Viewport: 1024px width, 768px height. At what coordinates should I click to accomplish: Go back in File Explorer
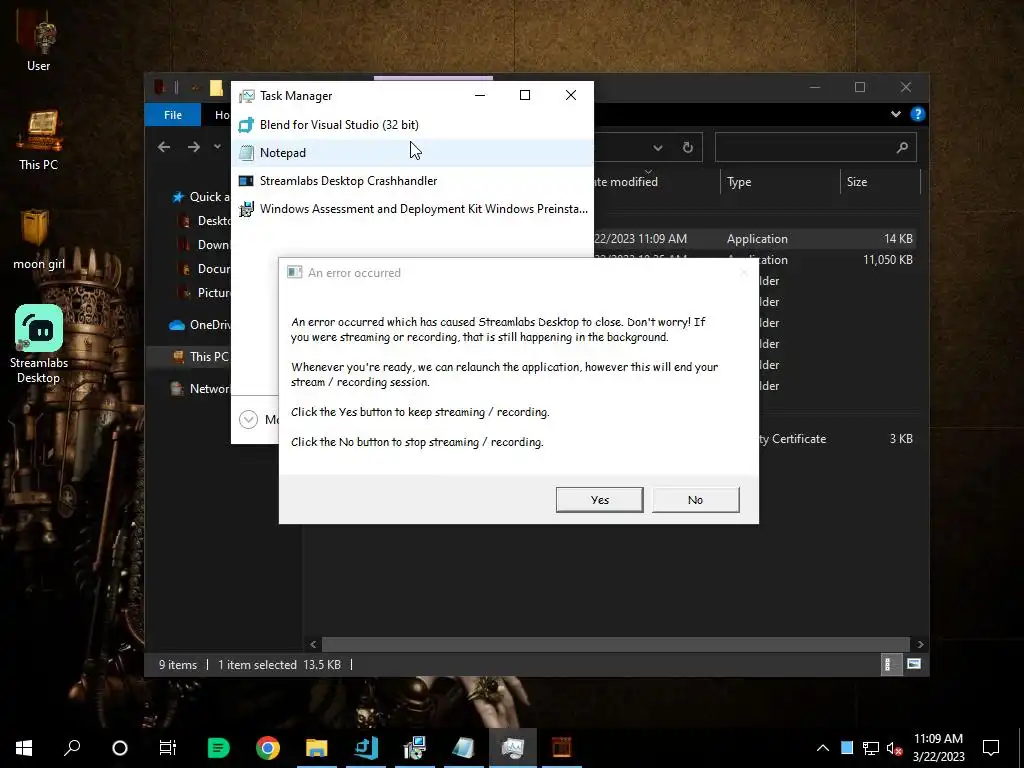click(164, 148)
